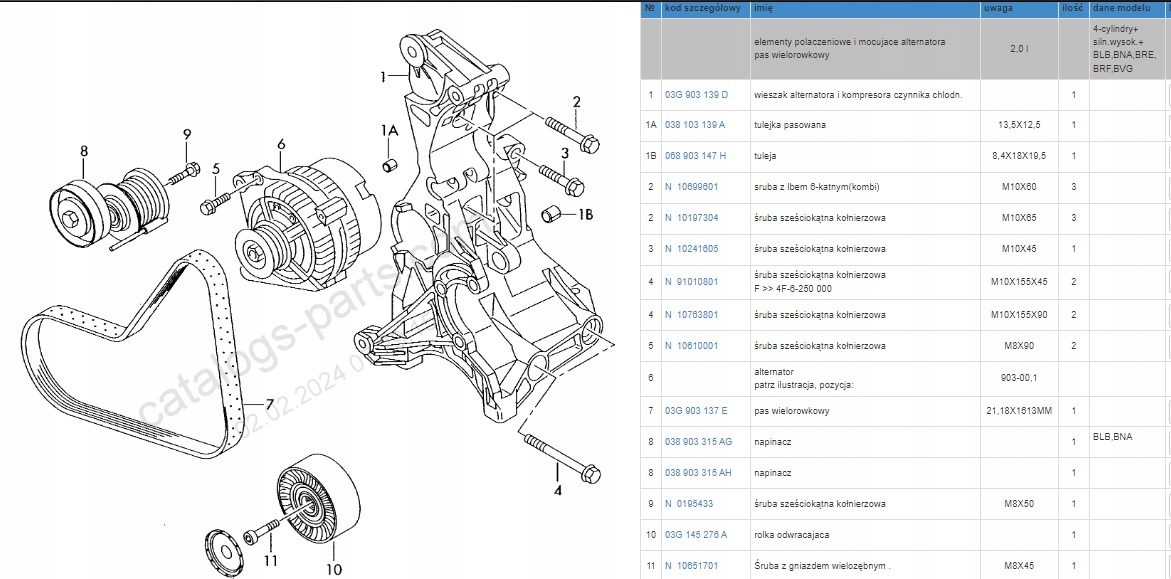The image size is (1171, 579).
Task: Click idler roller code 03G 145 276 A
Action: 696,535
